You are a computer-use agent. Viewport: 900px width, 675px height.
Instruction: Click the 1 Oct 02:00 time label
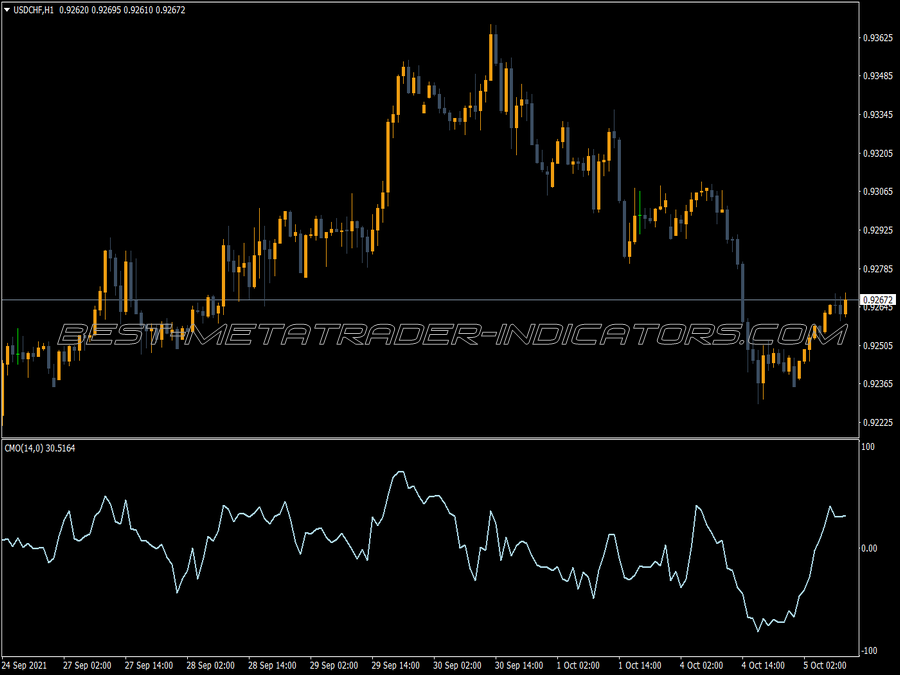(x=578, y=665)
